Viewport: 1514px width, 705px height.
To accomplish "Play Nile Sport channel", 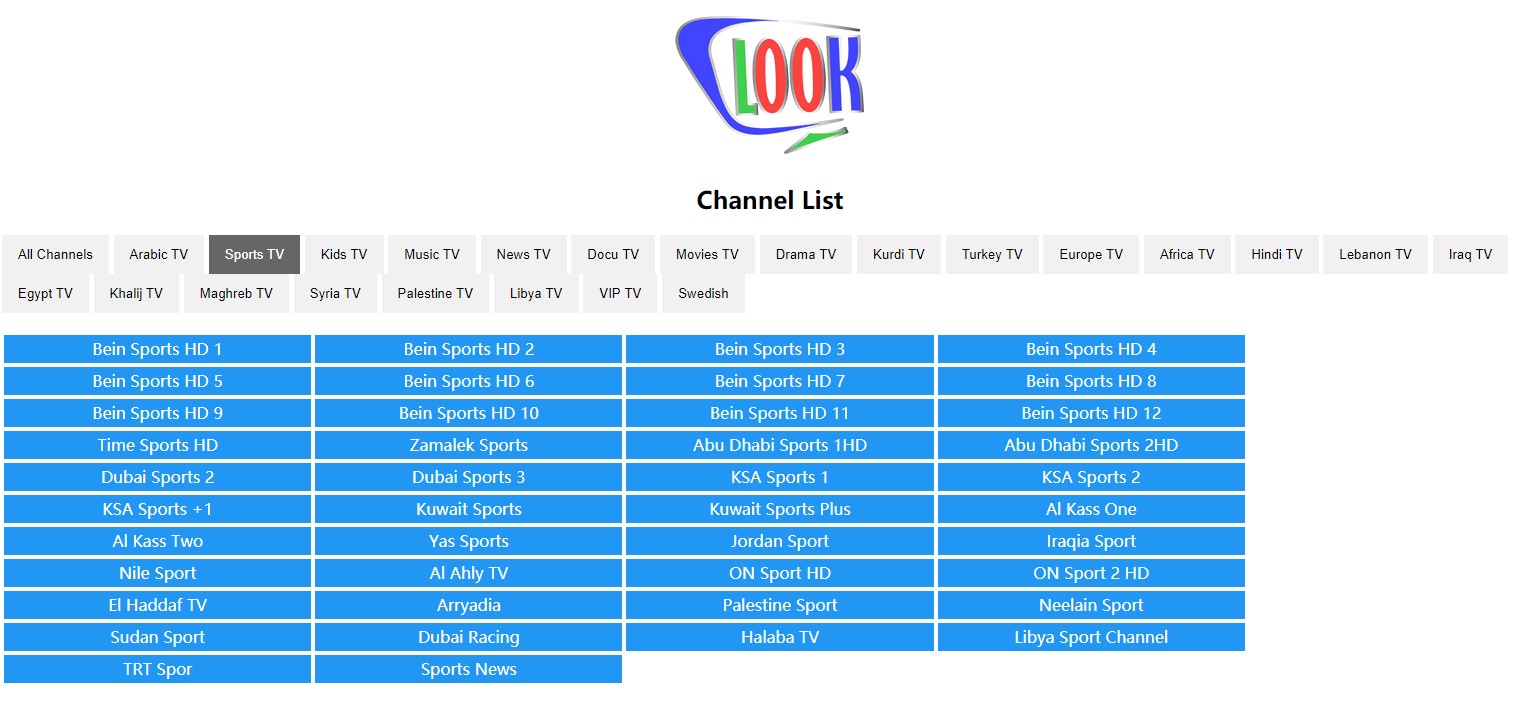I will coord(157,573).
